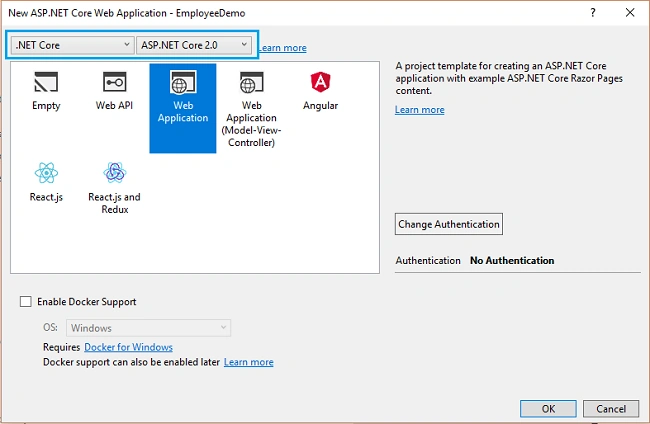The image size is (650, 424).
Task: Confirm with the OK button
Action: point(548,409)
